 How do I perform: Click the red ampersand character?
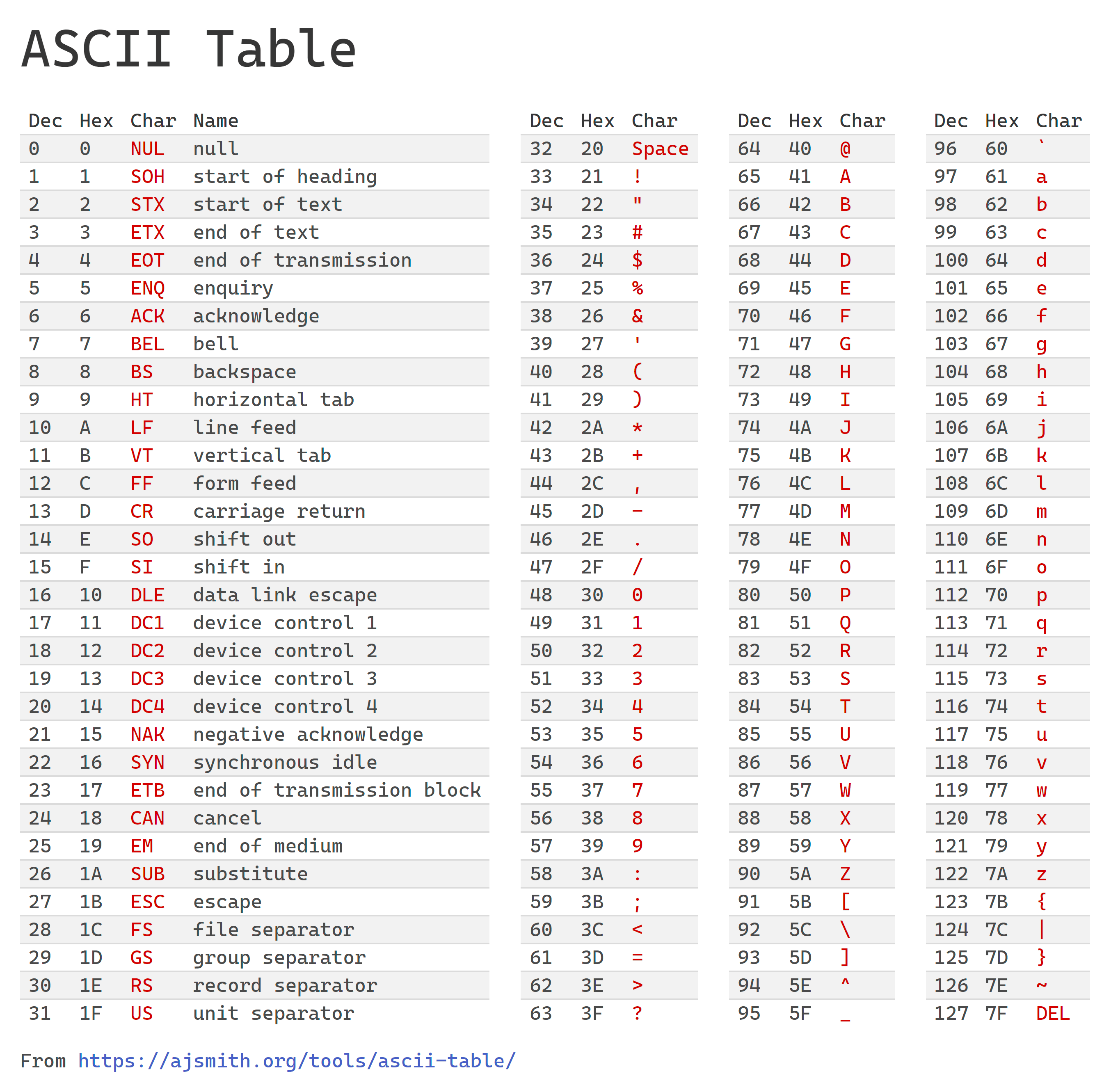tap(637, 316)
